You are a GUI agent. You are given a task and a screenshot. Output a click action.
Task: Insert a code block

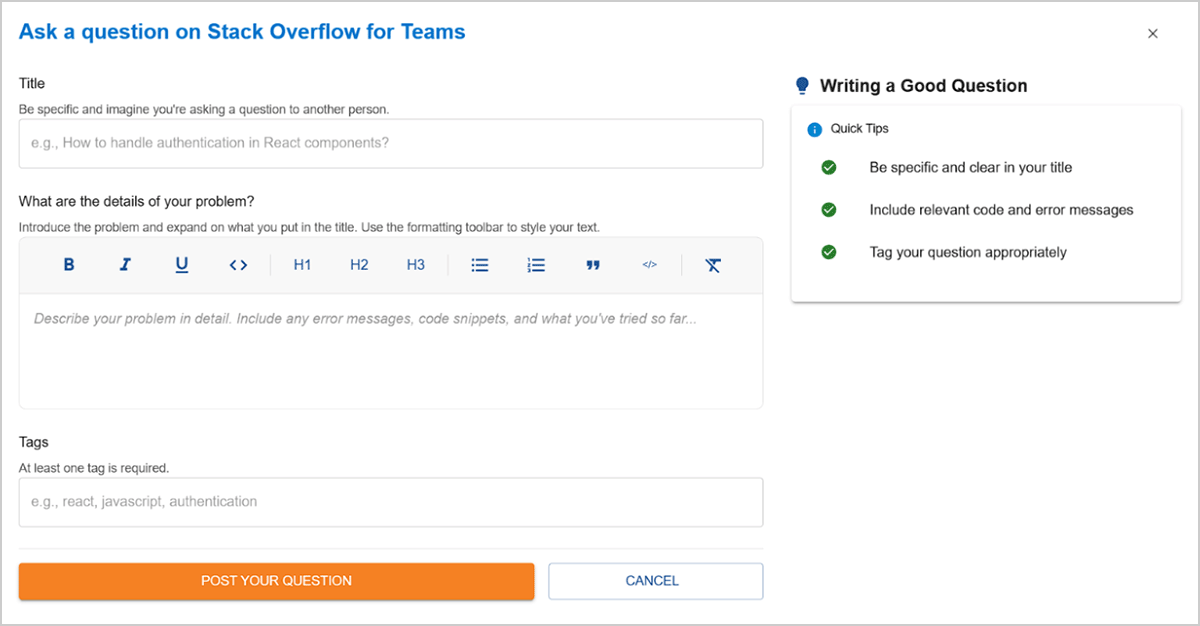click(x=649, y=265)
